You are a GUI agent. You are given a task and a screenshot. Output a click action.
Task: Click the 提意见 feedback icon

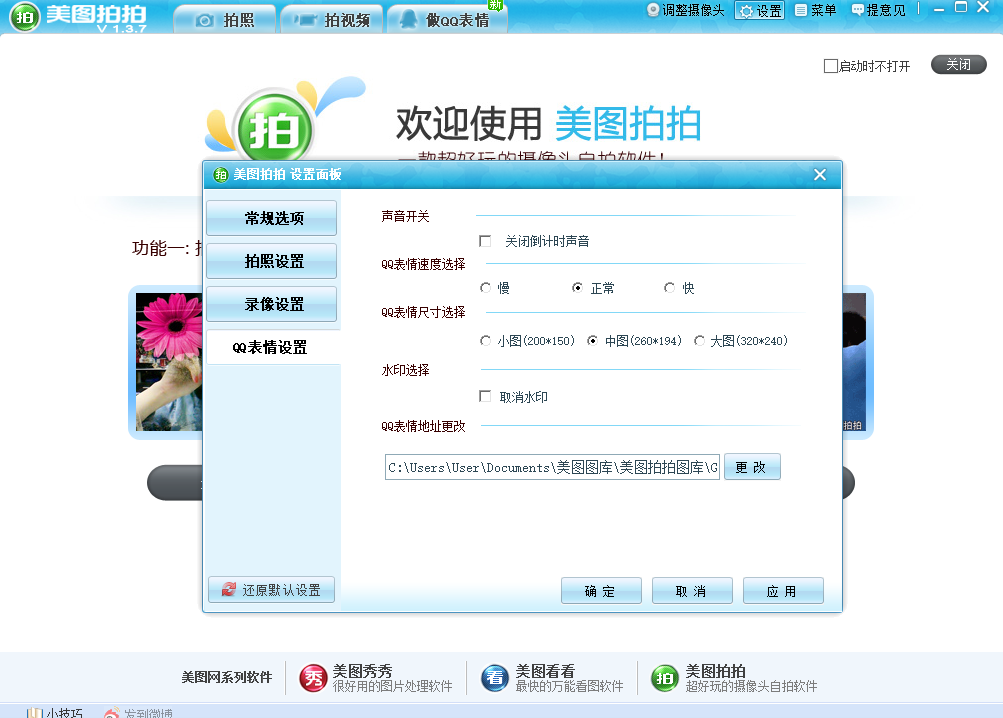coord(858,10)
